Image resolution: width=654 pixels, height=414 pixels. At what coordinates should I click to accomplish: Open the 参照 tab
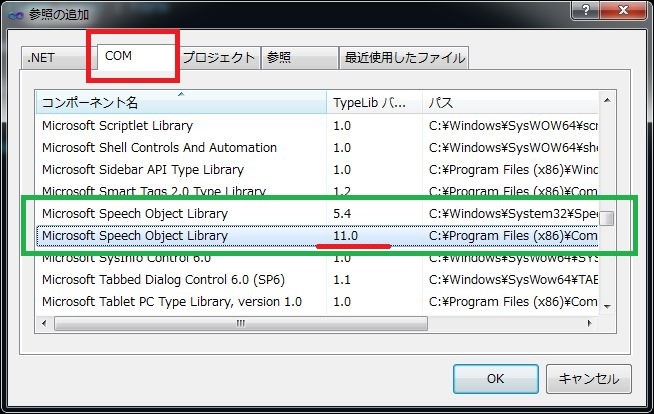coord(299,58)
